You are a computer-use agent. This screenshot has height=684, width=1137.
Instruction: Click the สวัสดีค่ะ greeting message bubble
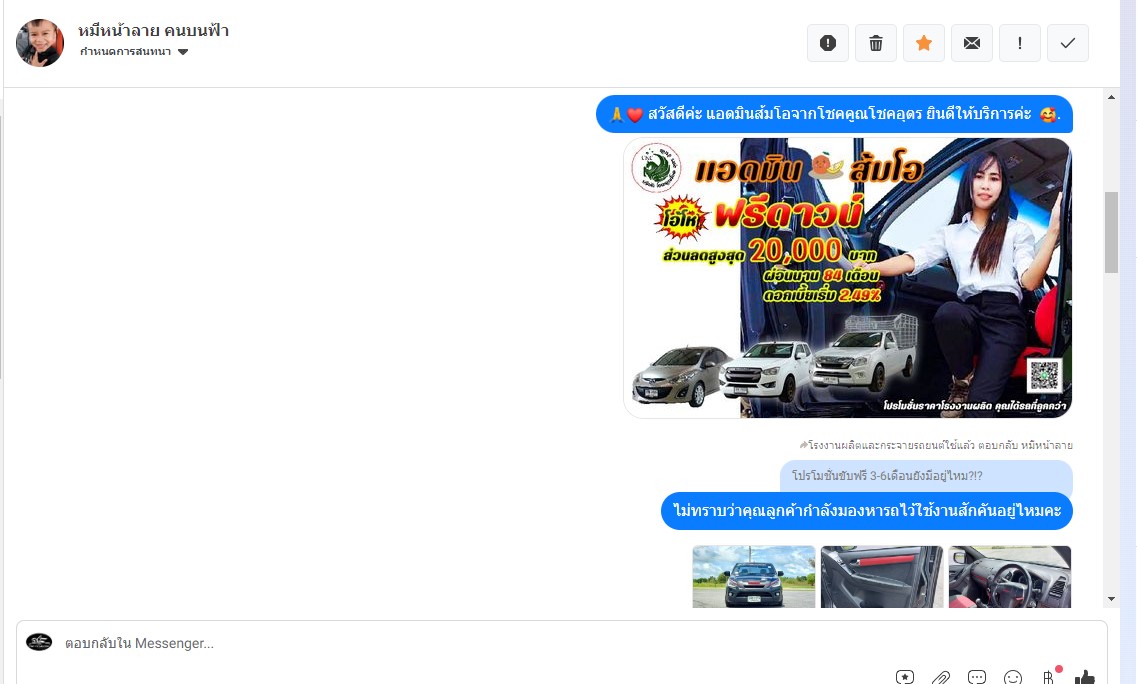(834, 114)
